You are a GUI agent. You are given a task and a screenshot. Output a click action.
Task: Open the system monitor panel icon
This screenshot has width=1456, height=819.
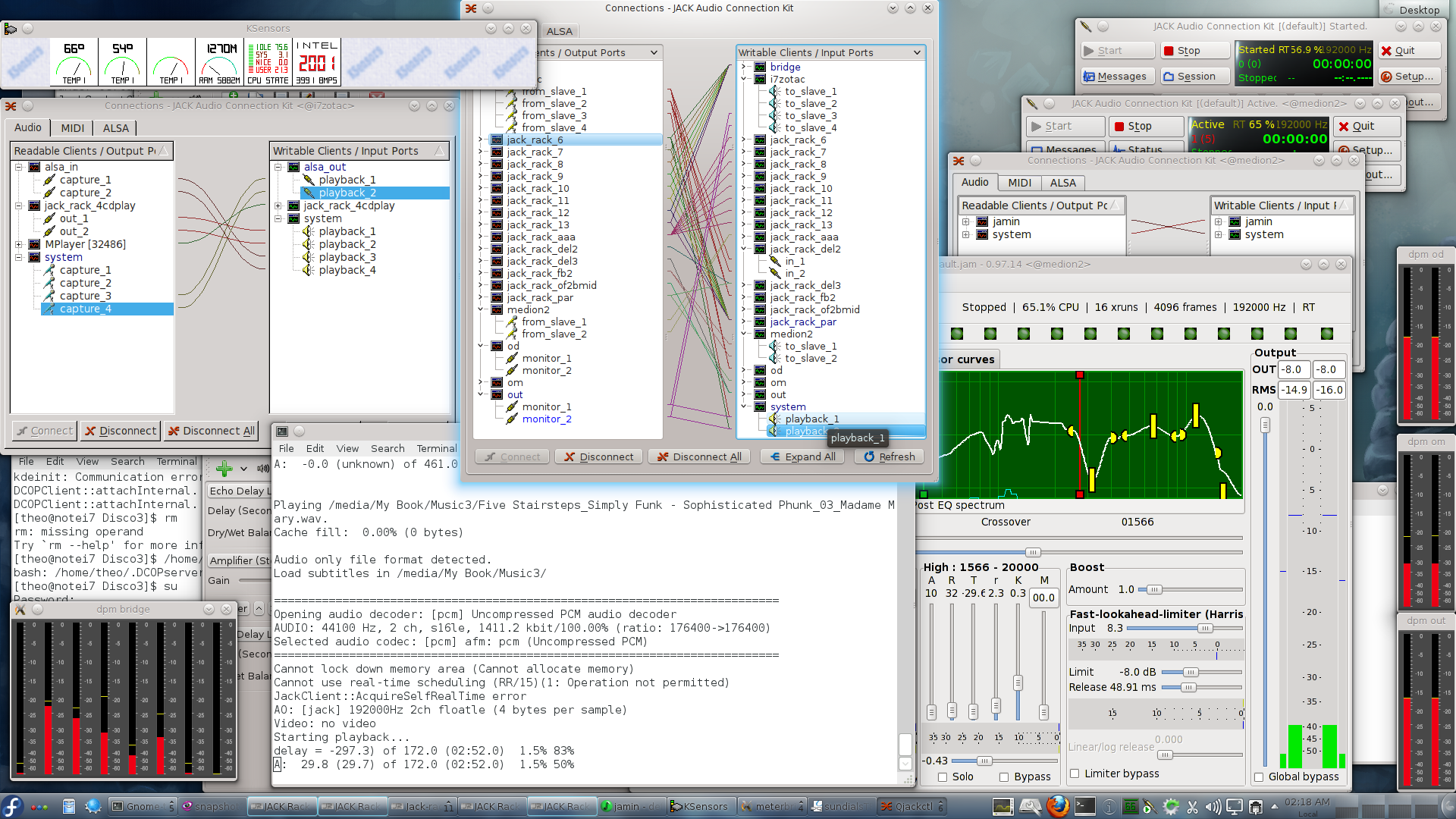[1003, 807]
